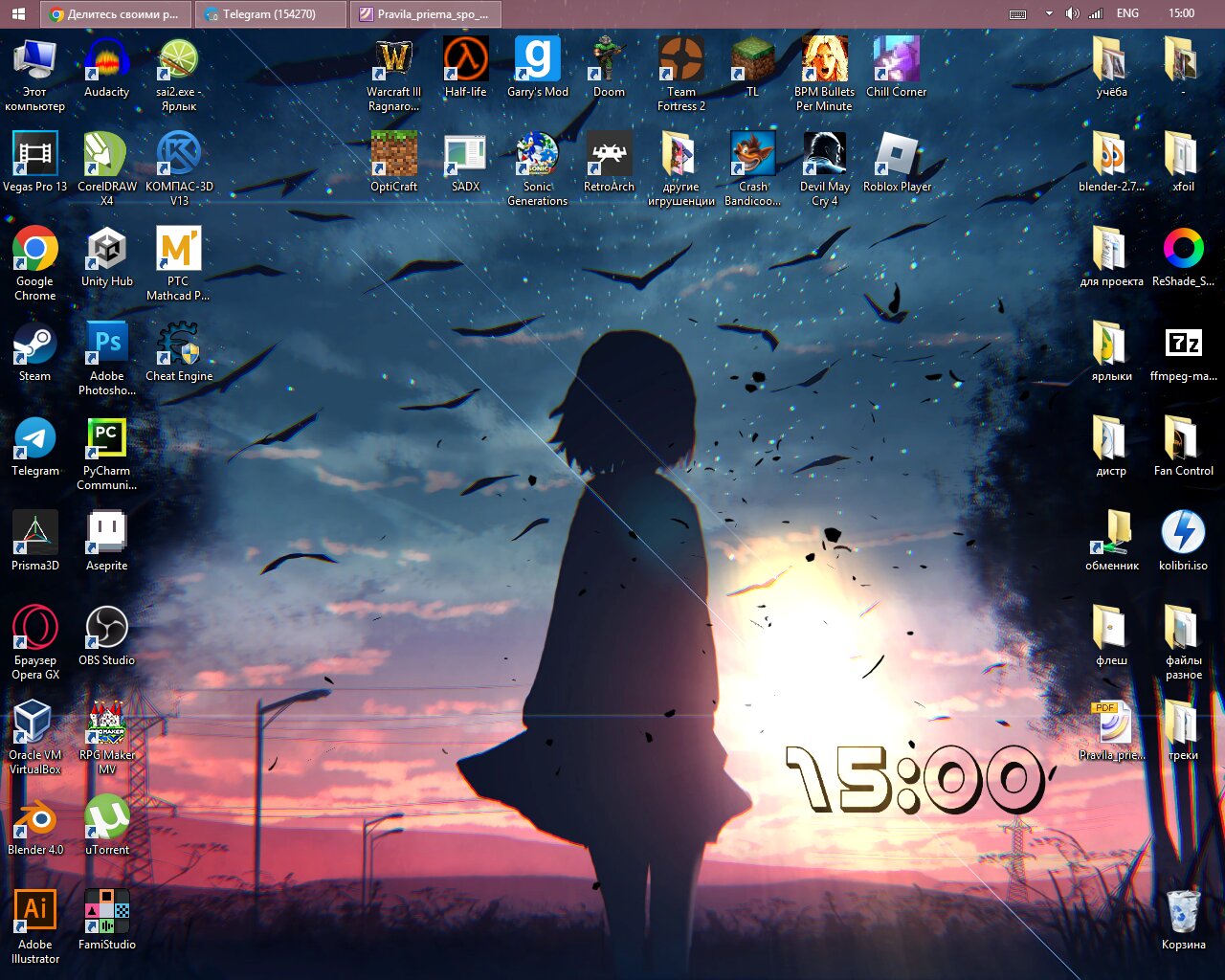This screenshot has height=980, width=1225.
Task: Open CorelDRAW X4 shortcut
Action: tap(106, 169)
